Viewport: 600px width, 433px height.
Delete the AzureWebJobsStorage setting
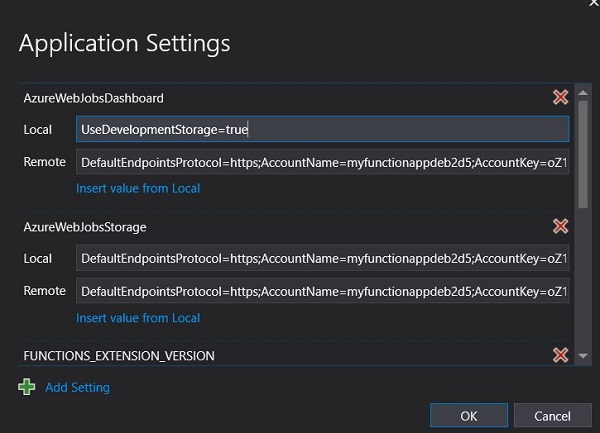click(x=560, y=227)
